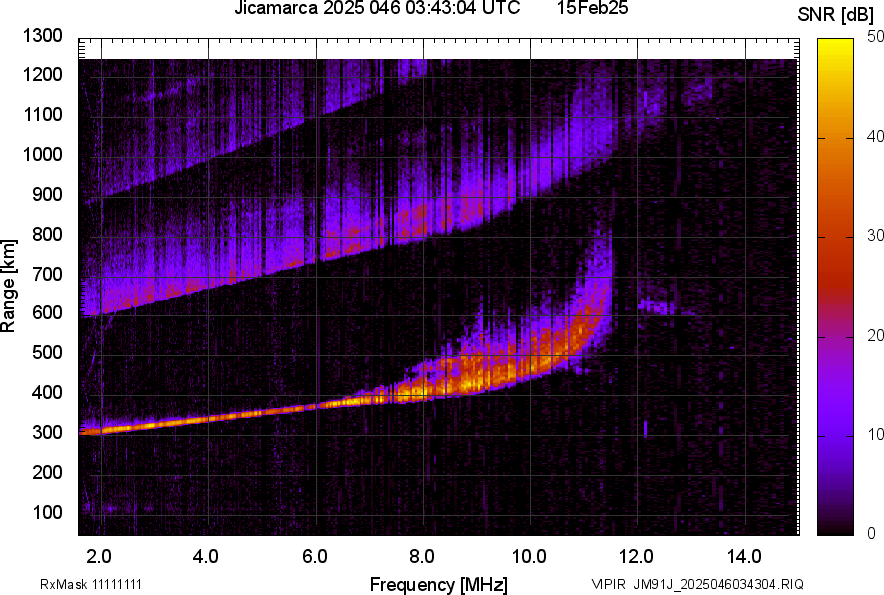Click frequency tick label '10.0'
Viewport: 884px width, 595px height.
tap(529, 557)
